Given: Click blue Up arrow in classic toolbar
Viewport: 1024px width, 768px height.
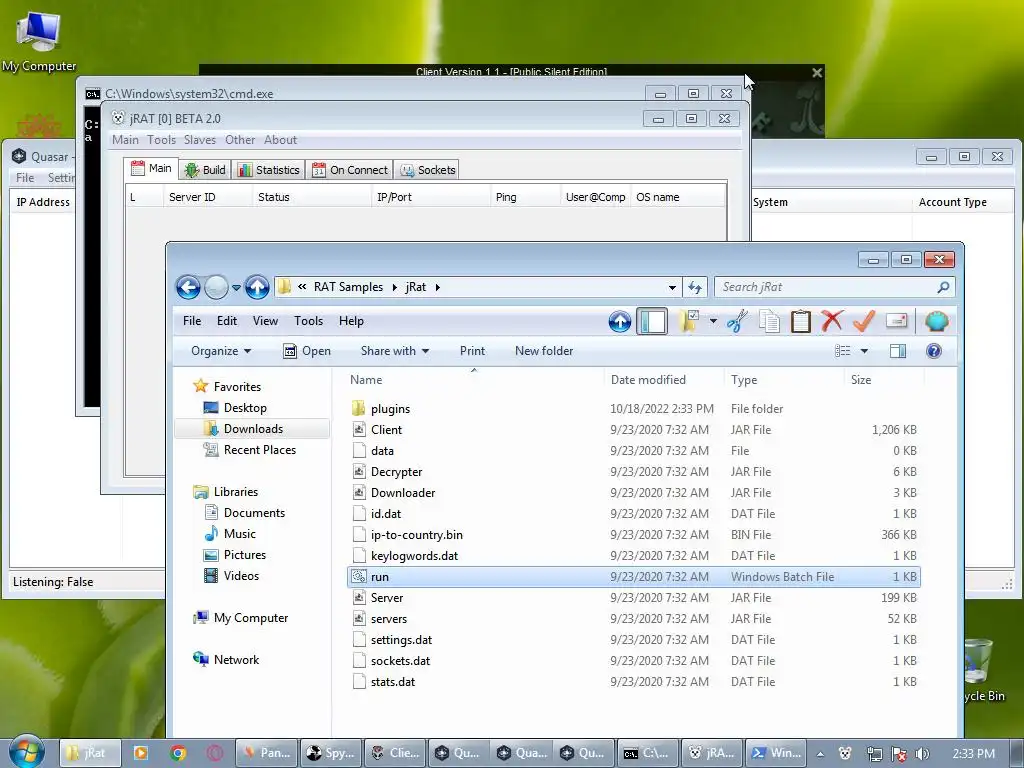Looking at the screenshot, I should (620, 321).
